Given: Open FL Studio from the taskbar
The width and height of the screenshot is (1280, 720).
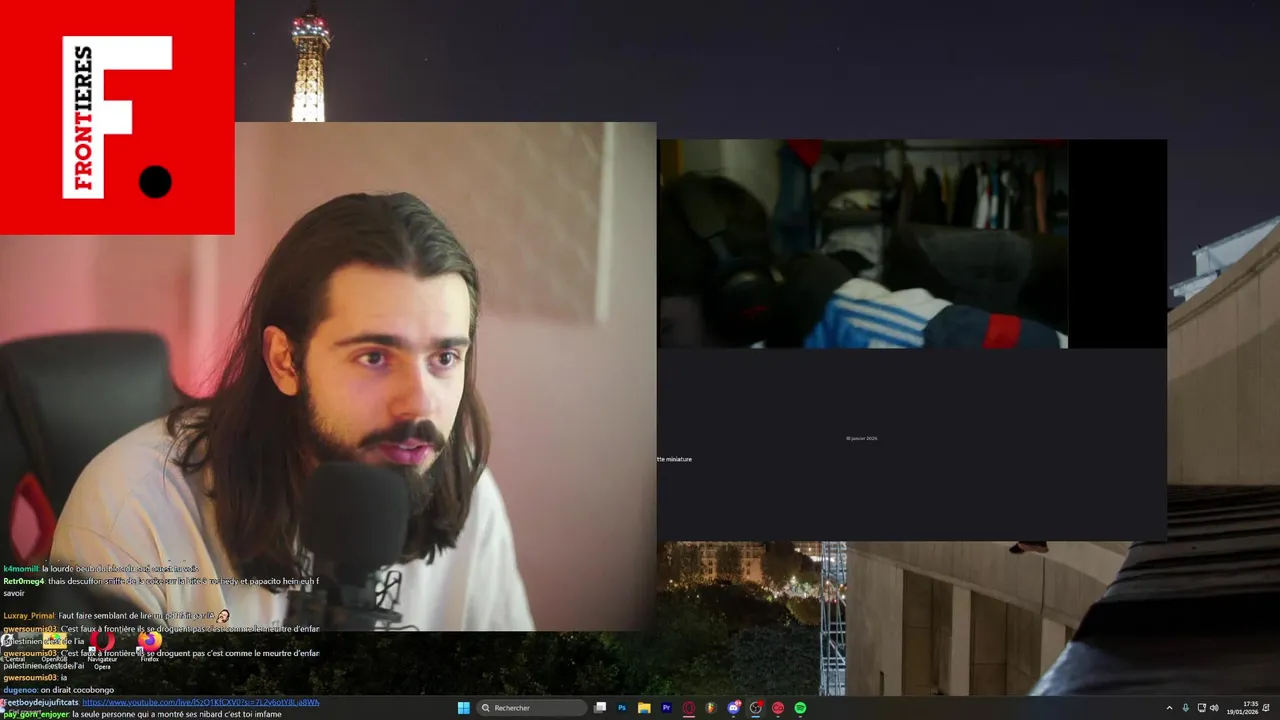Looking at the screenshot, I should pyautogui.click(x=711, y=708).
